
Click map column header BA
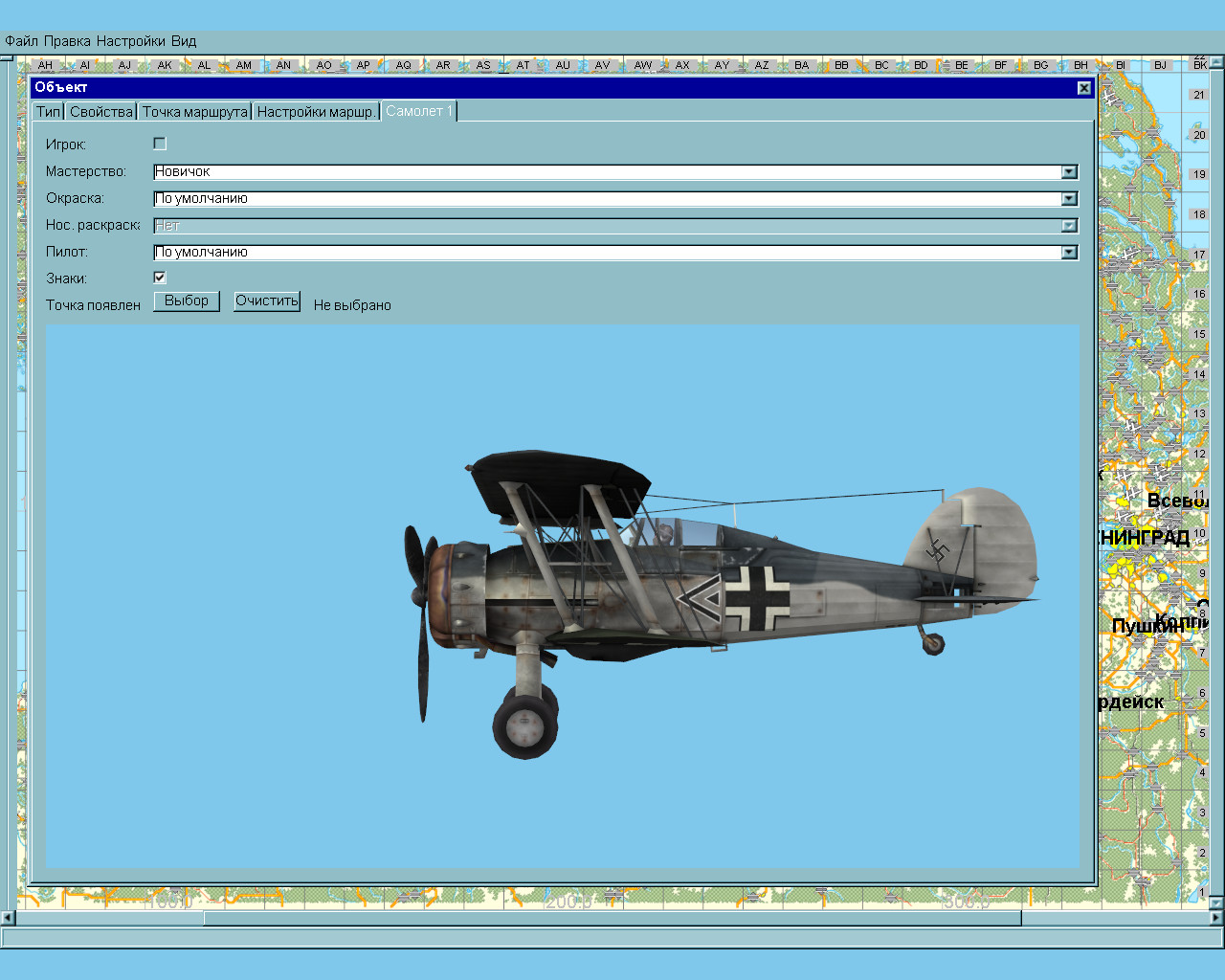click(x=802, y=65)
